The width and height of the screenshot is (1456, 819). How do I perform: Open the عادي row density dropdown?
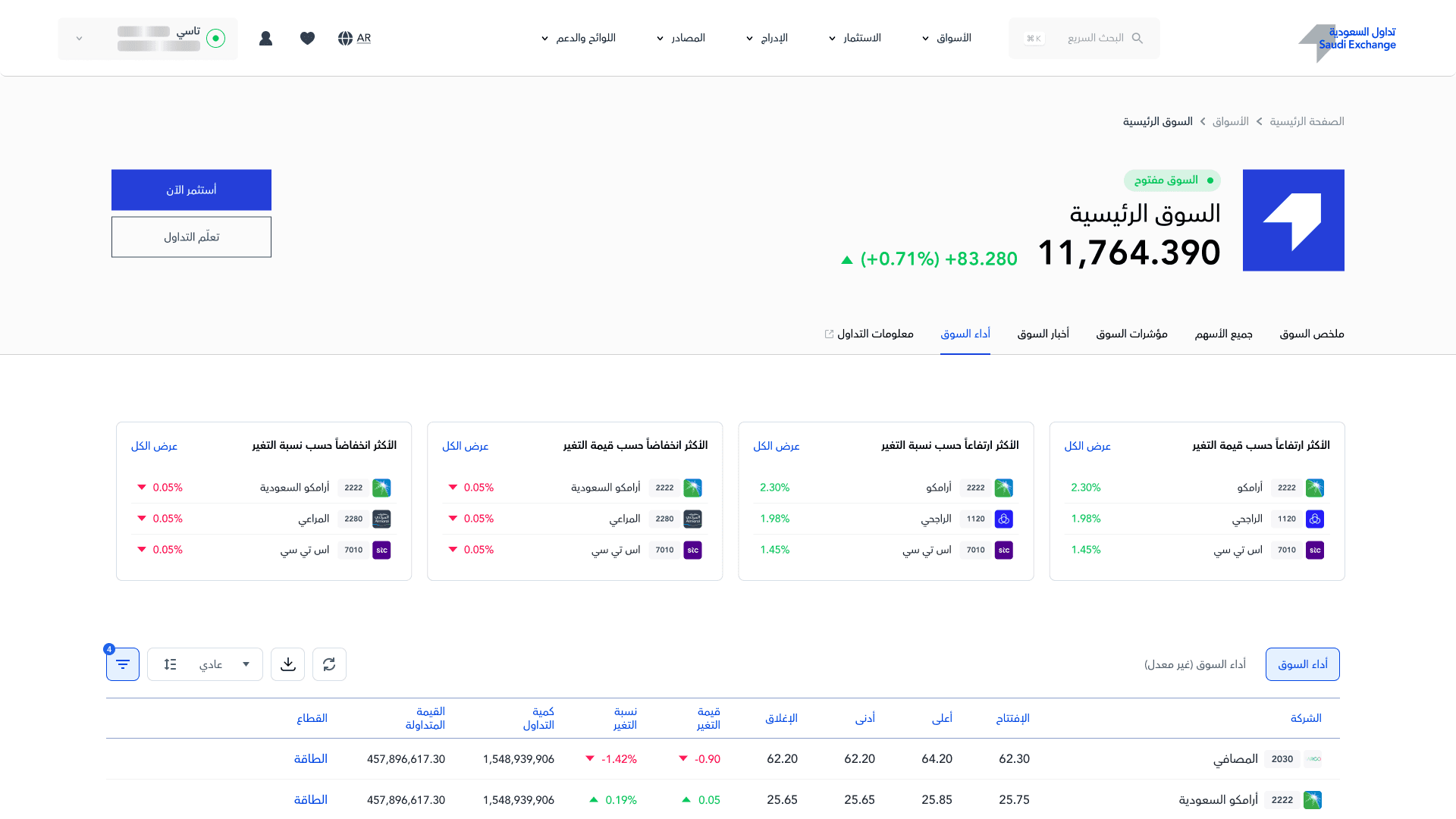coord(205,664)
